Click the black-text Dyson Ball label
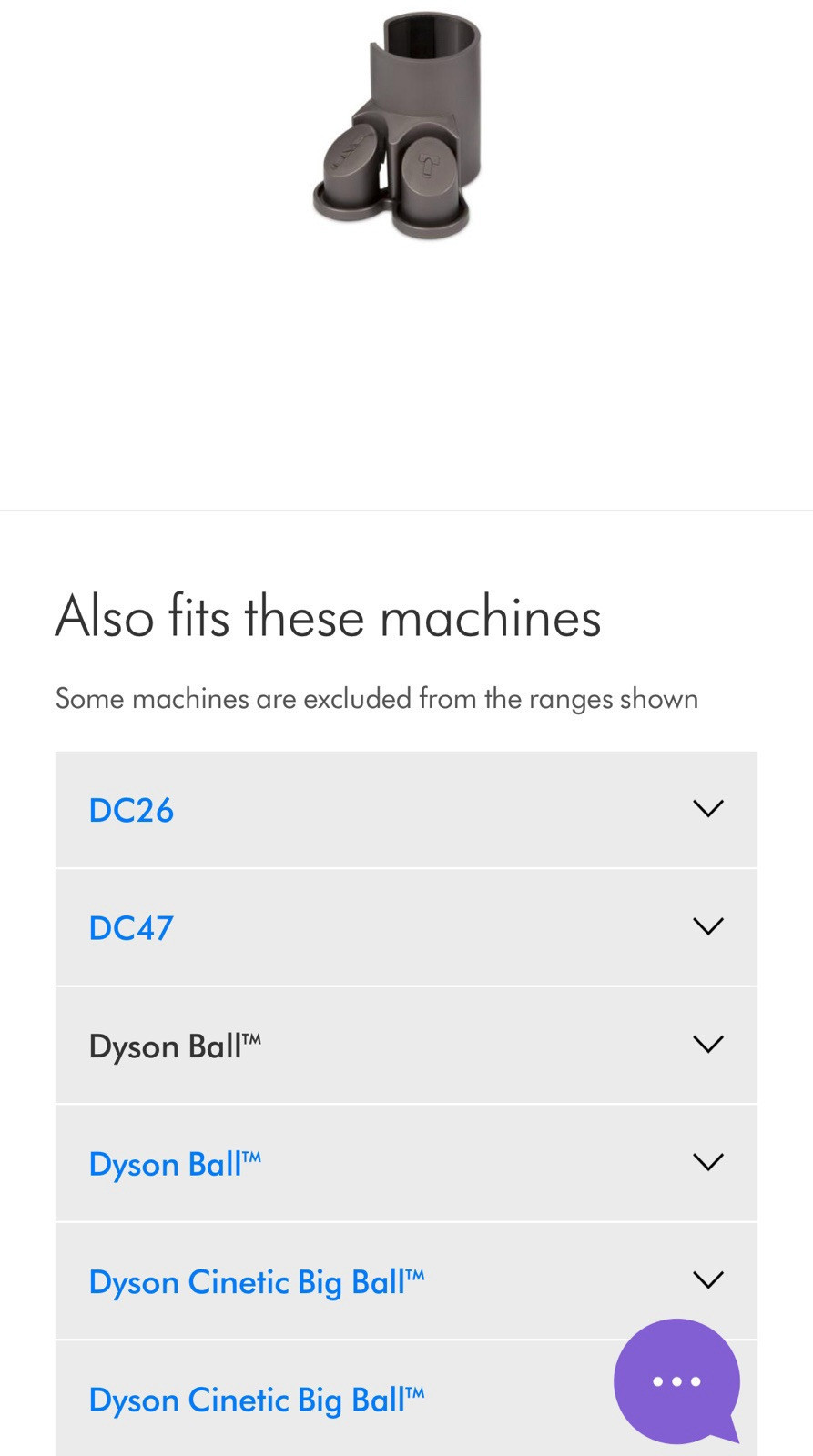This screenshot has height=1456, width=813. click(x=175, y=1046)
